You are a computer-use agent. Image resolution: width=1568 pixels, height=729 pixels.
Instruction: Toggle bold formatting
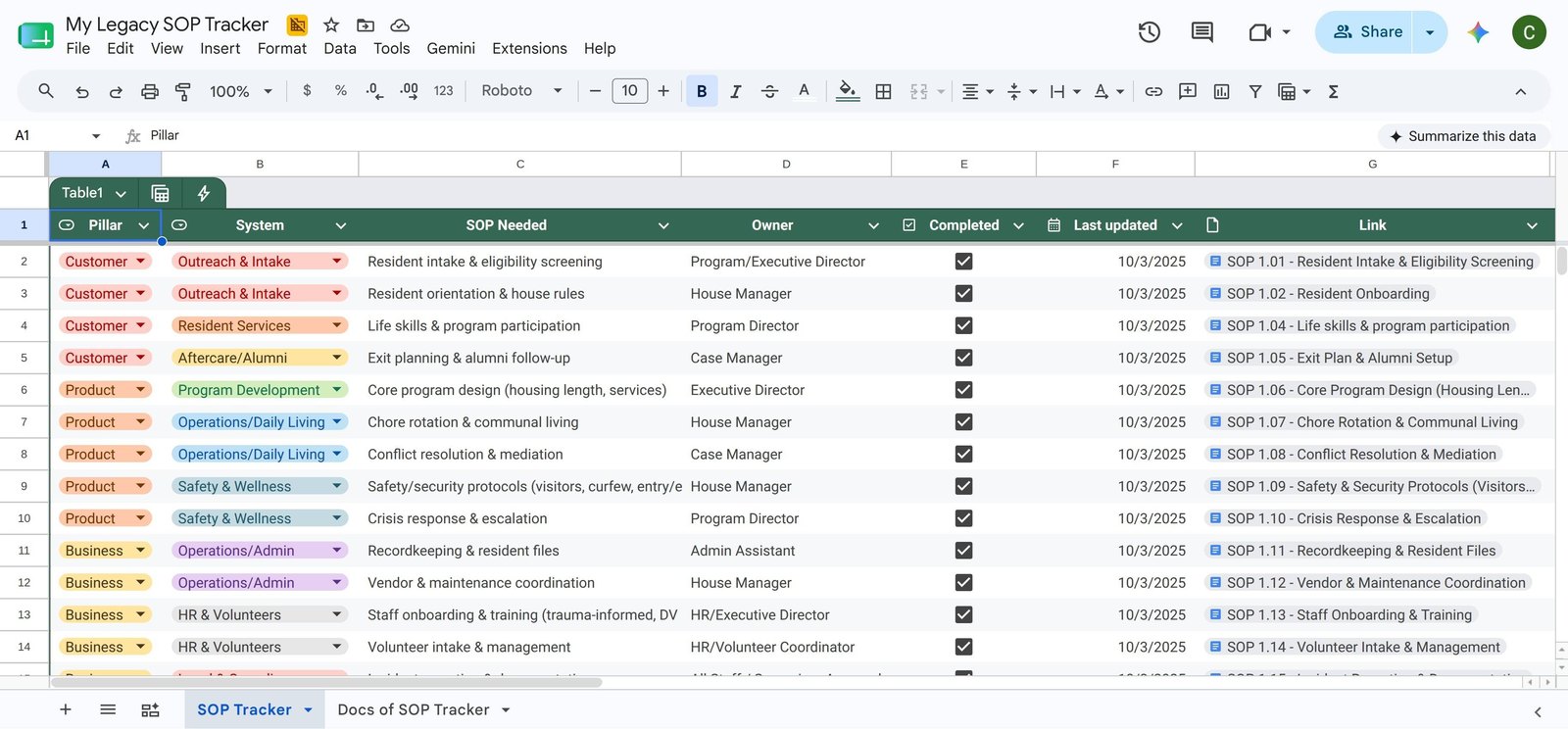pyautogui.click(x=702, y=91)
